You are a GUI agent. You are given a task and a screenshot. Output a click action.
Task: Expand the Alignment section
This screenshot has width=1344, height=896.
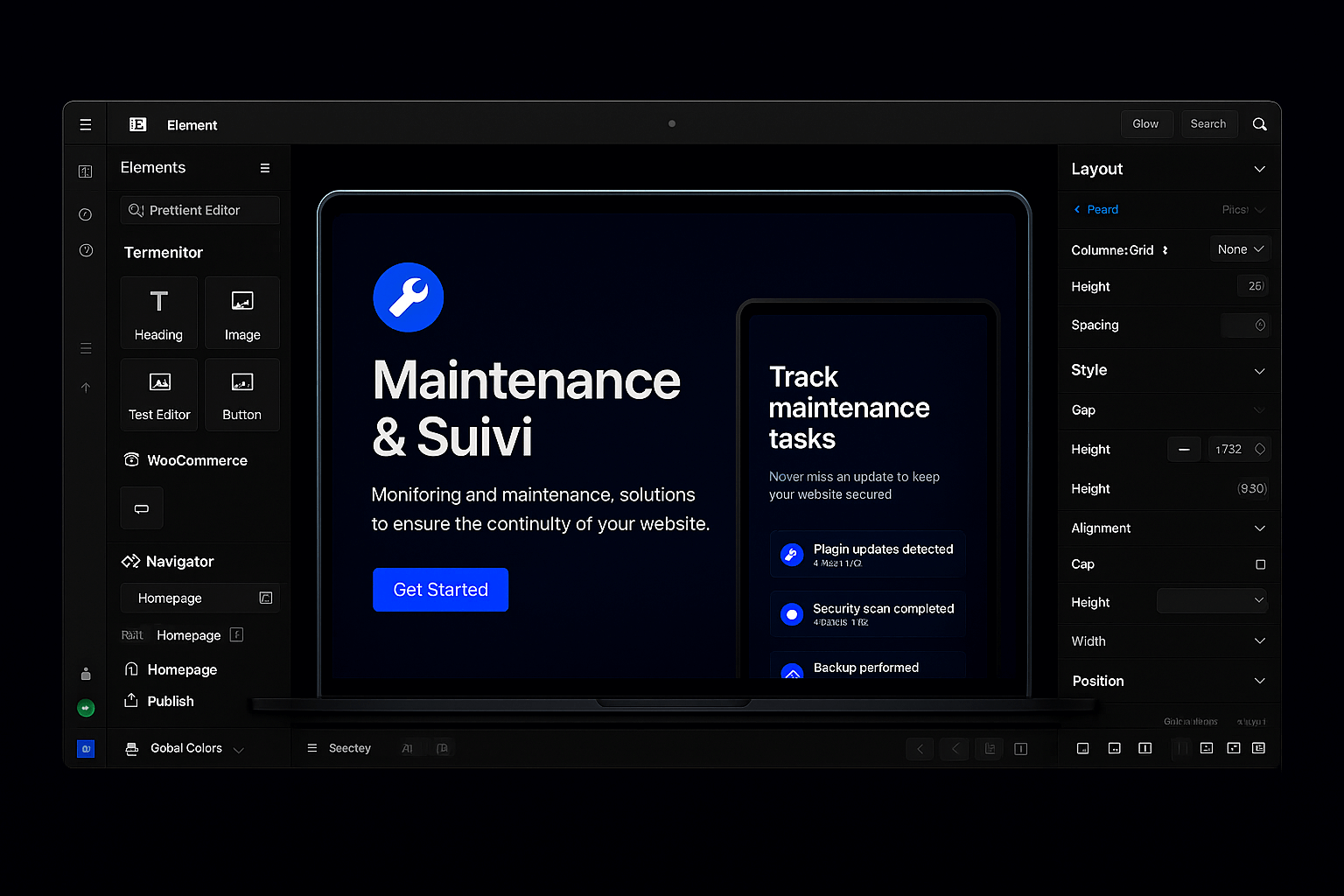pyautogui.click(x=1259, y=528)
